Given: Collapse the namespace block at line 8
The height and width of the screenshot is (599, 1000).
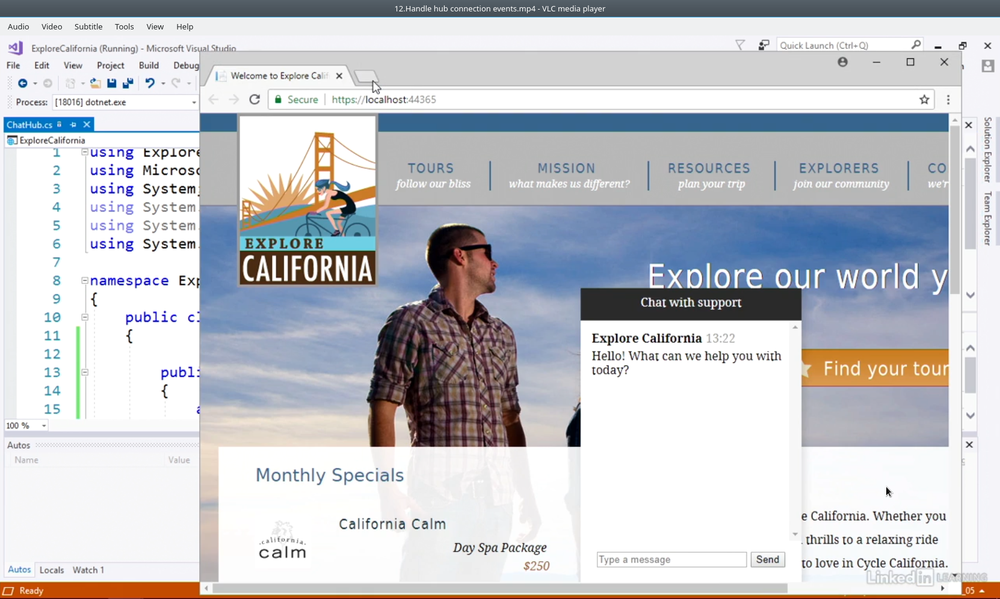Looking at the screenshot, I should pyautogui.click(x=84, y=280).
